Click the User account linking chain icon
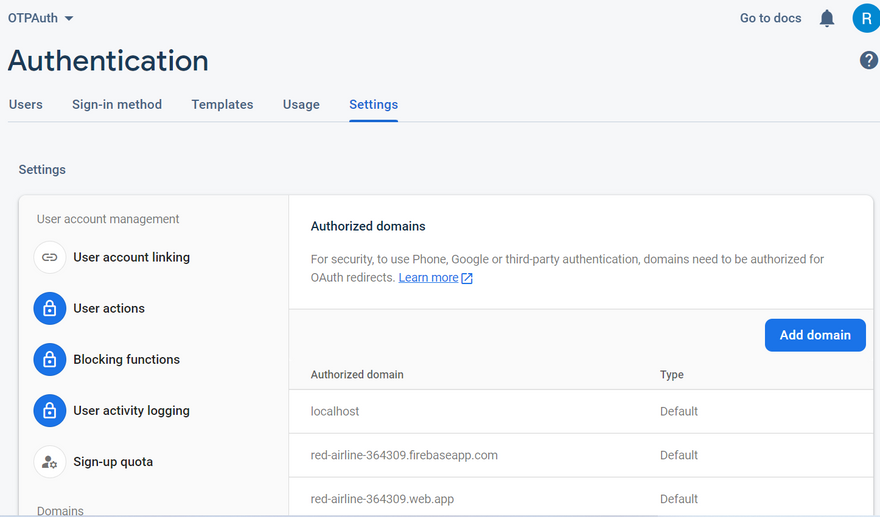Viewport: 880px width, 517px height. (50, 257)
